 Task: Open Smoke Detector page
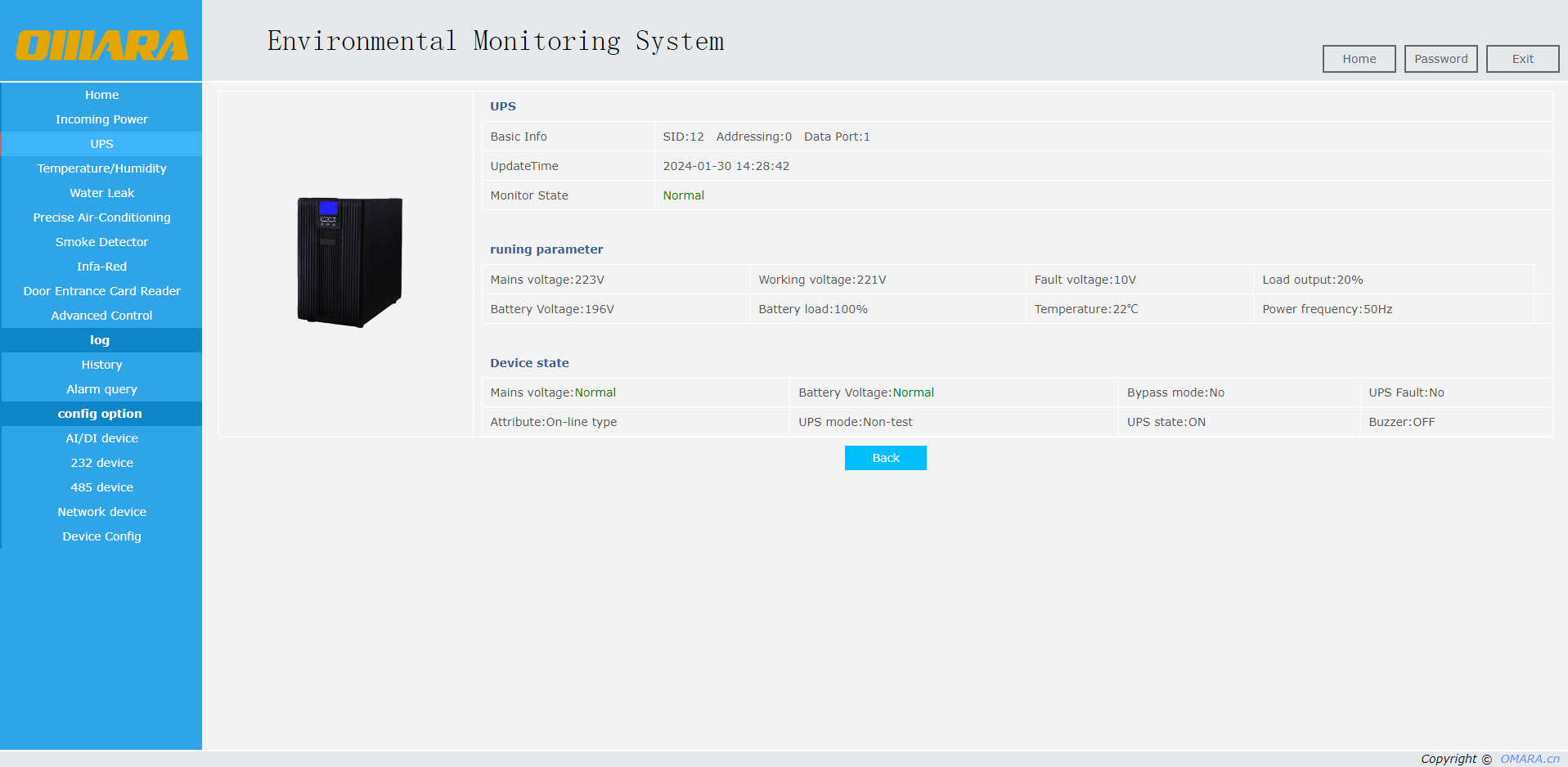[x=101, y=242]
